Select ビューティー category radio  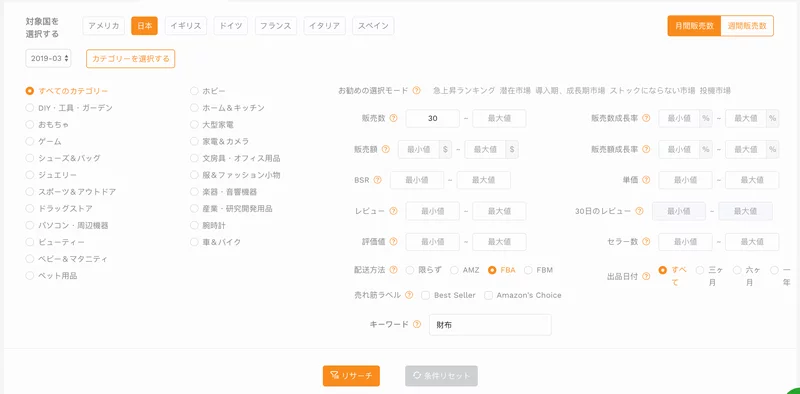30,242
